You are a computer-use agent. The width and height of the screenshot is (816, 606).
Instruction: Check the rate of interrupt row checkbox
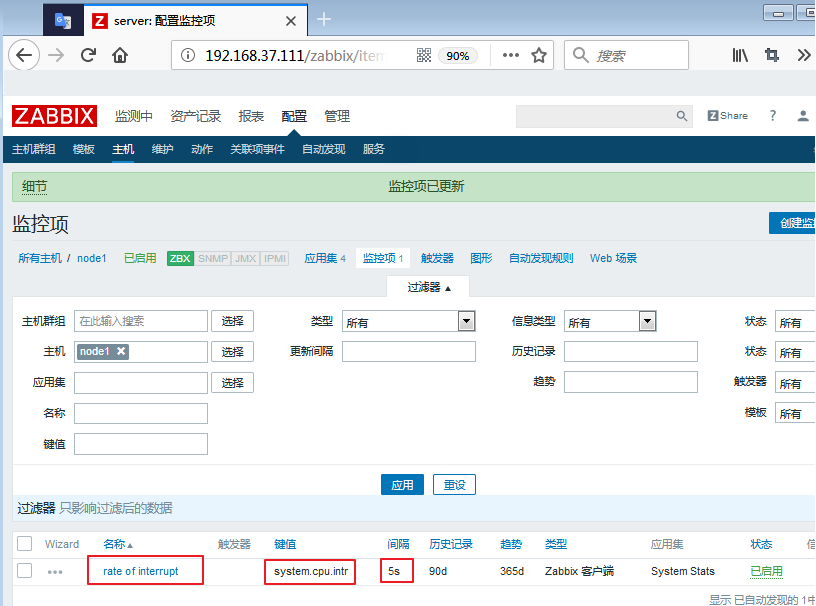click(x=25, y=571)
